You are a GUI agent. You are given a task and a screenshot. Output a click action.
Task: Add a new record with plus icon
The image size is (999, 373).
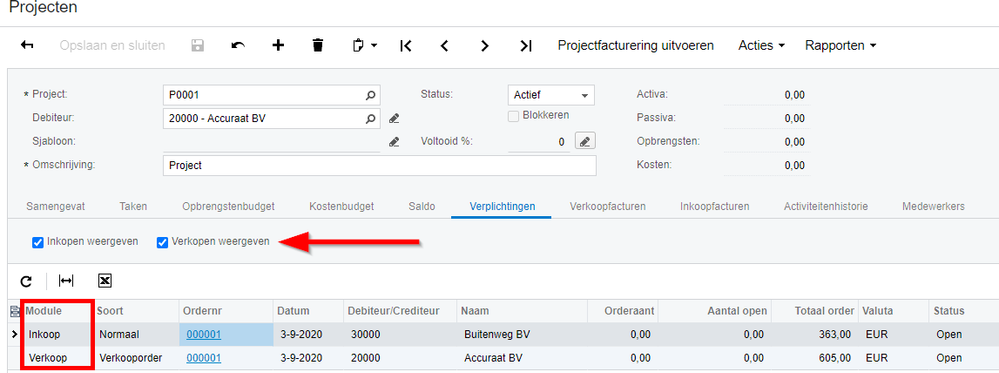278,45
